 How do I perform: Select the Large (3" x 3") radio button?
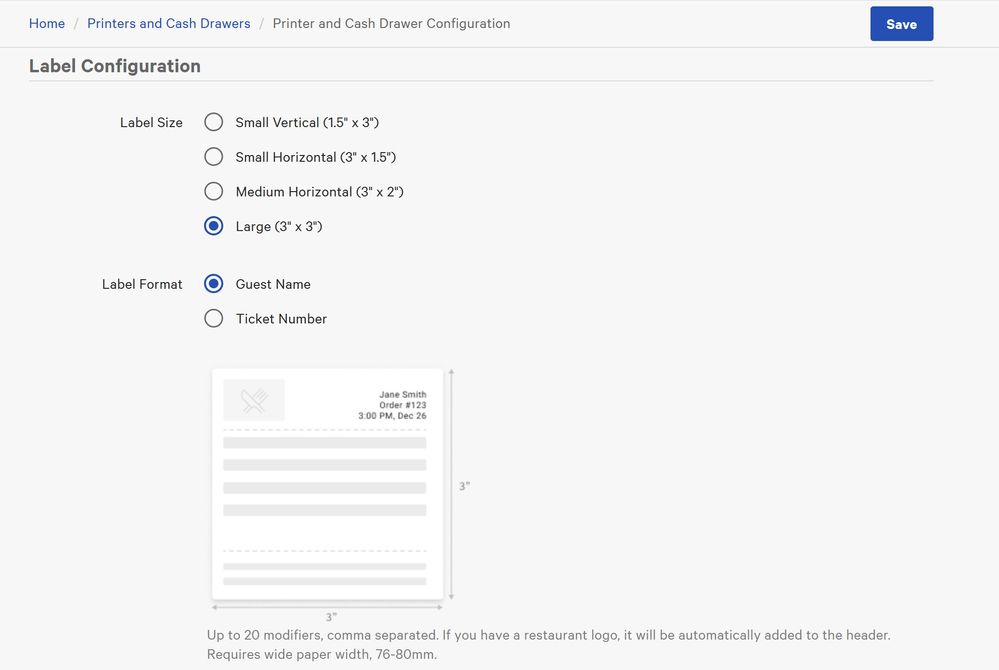coord(213,226)
